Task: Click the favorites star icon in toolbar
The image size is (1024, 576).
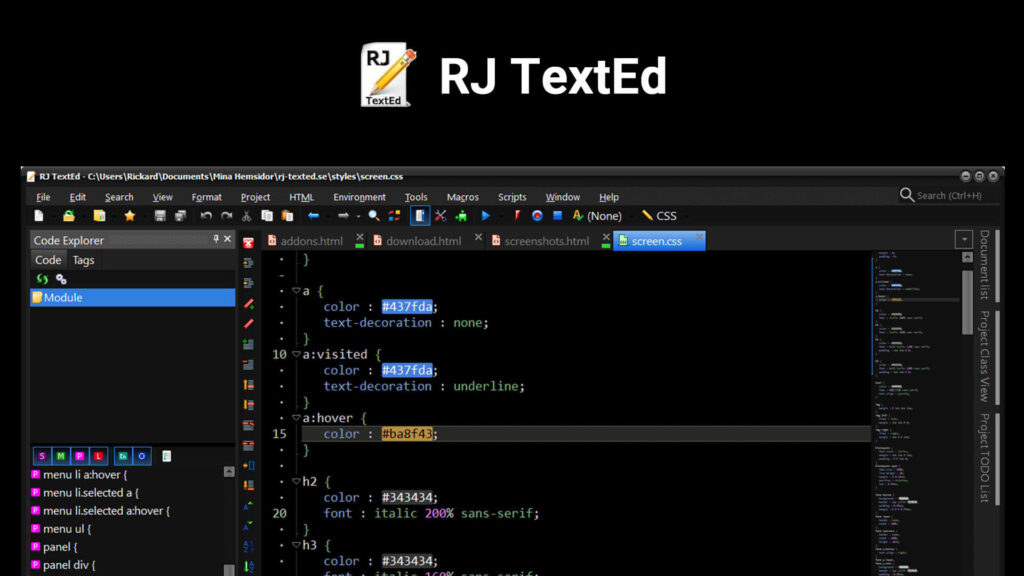Action: pos(129,216)
